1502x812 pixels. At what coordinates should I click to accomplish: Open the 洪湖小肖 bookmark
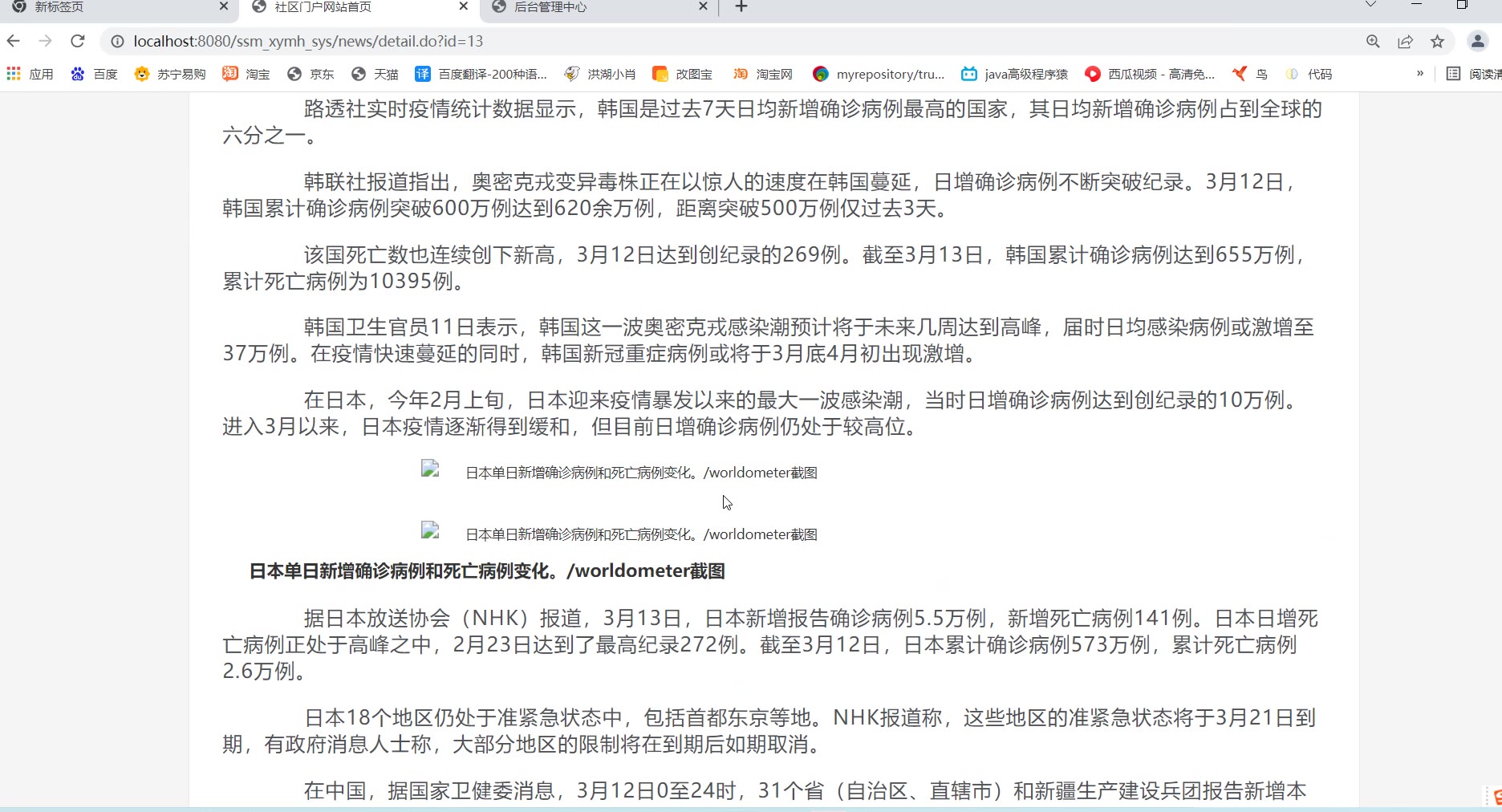pos(600,74)
